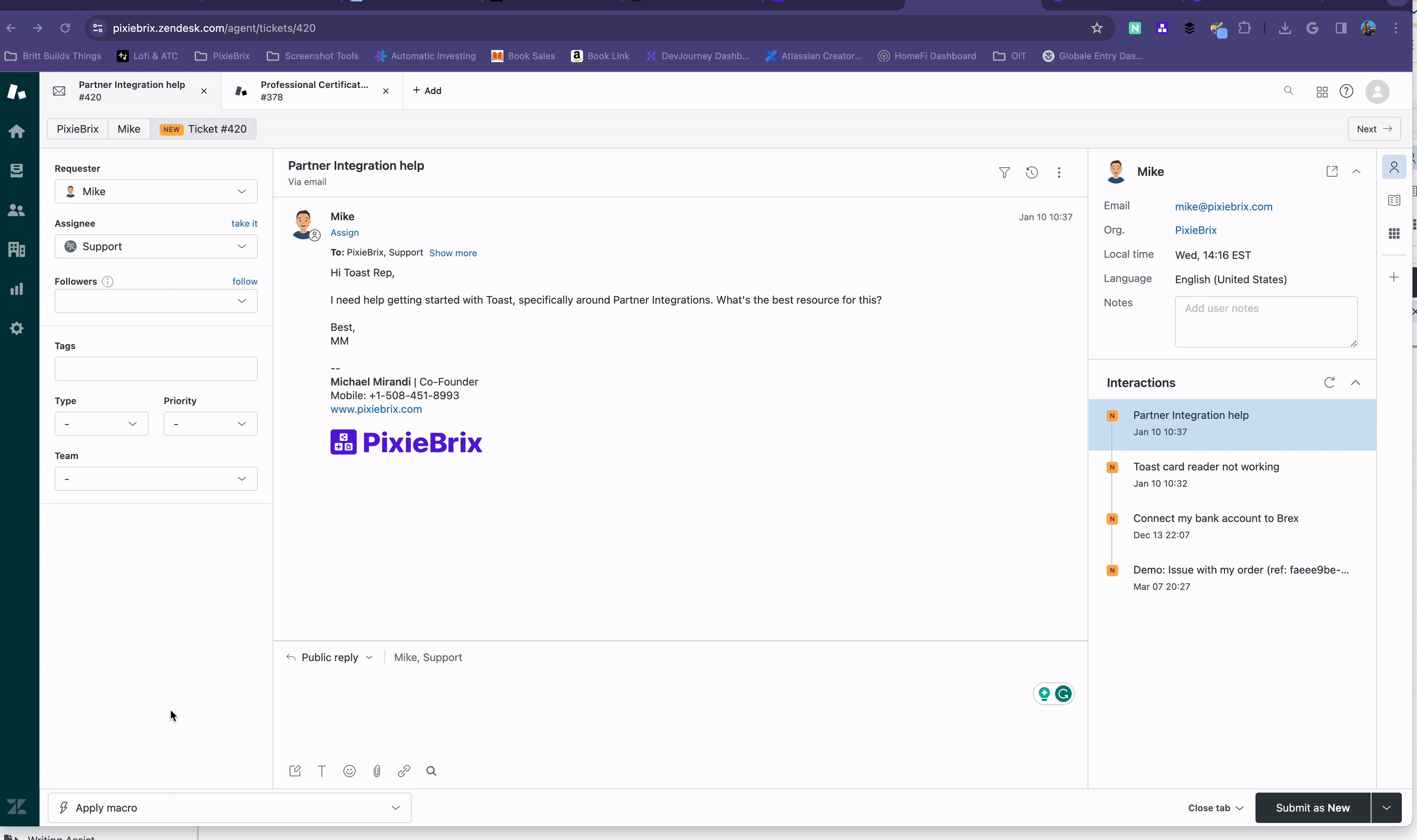Click www.pixiebrix.com link in email
Screen dimensions: 1417x840
[x=376, y=409]
